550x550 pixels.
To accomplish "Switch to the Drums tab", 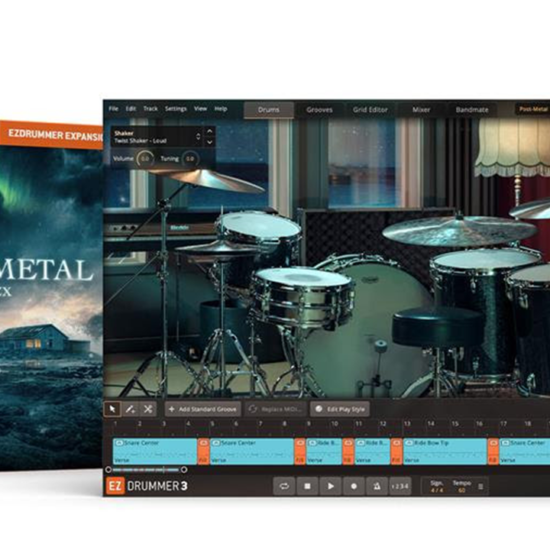I will point(269,110).
